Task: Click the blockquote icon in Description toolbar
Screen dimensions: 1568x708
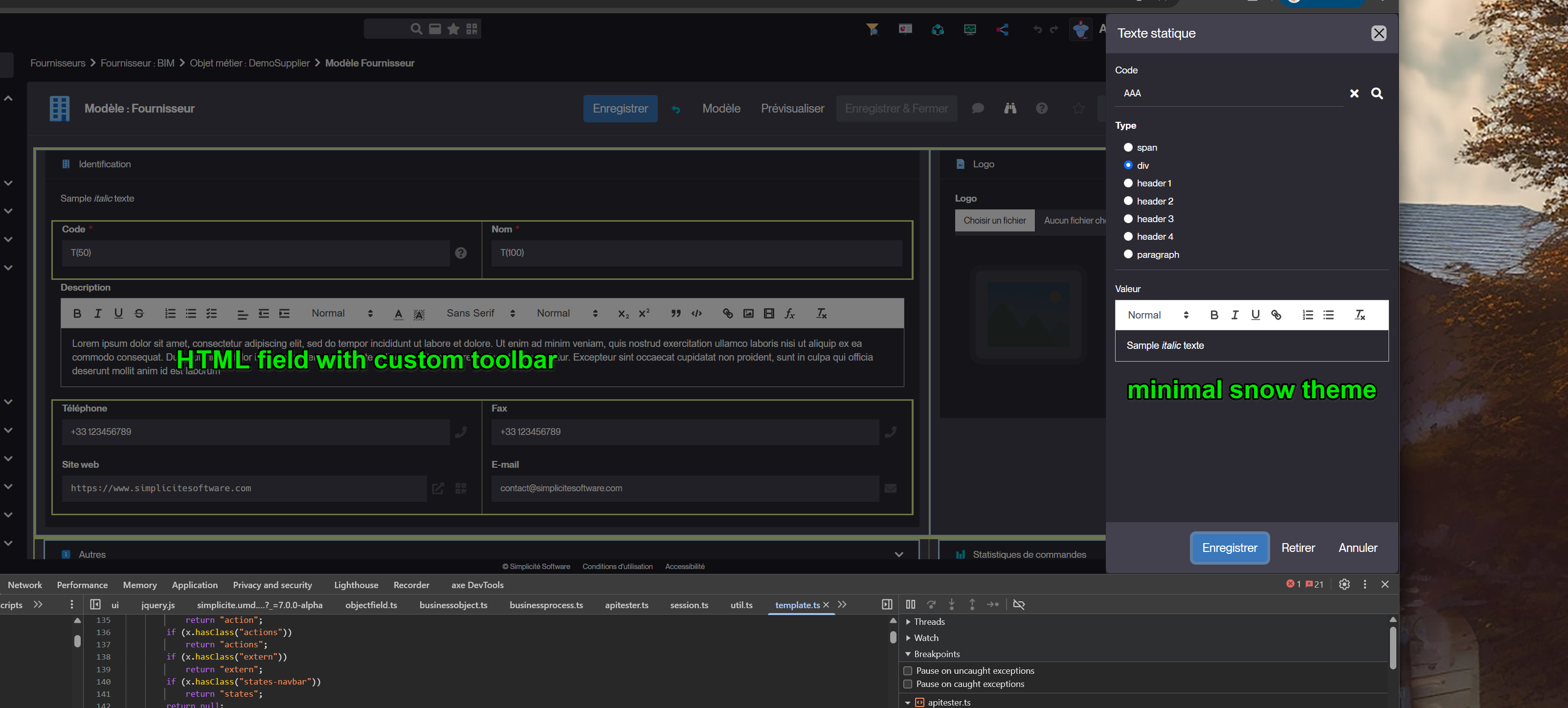Action: (675, 314)
